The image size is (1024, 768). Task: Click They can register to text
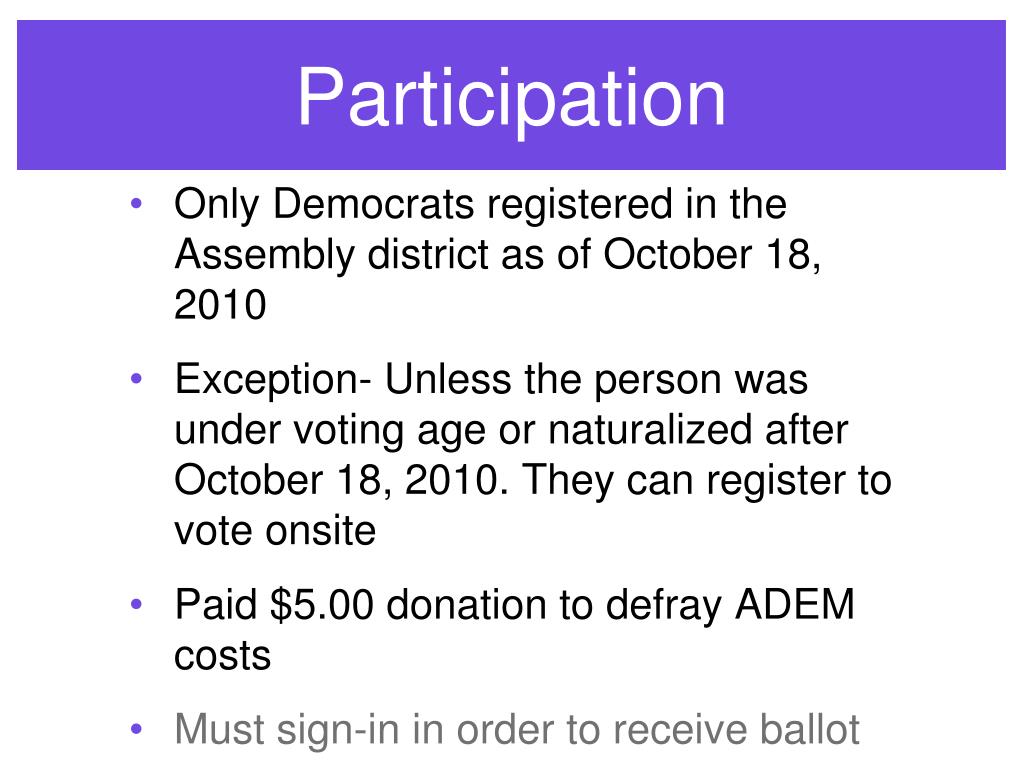707,481
